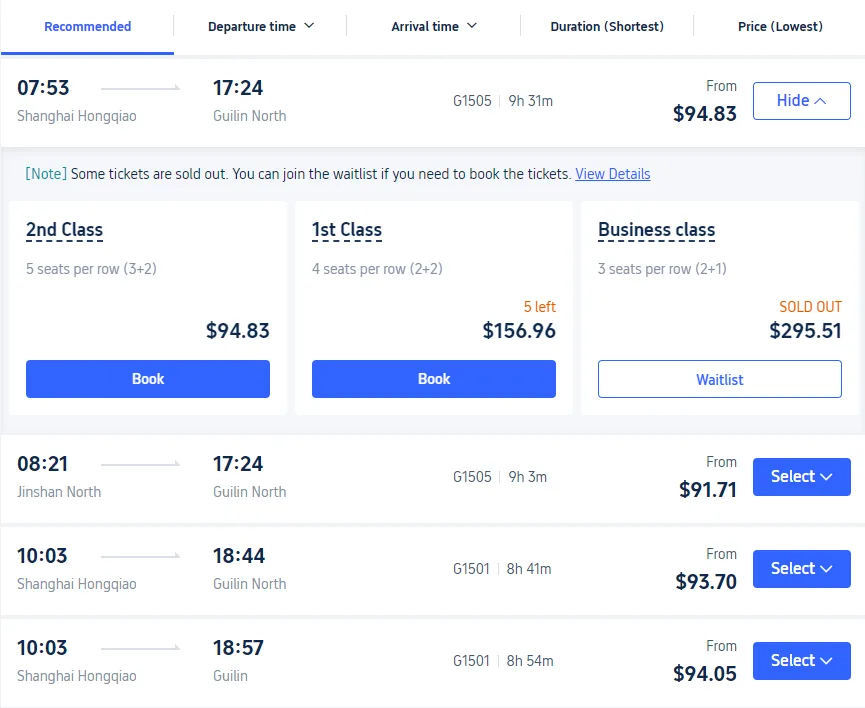This screenshot has width=865, height=708.
Task: Click the 2nd Class heading for details
Action: click(x=65, y=230)
